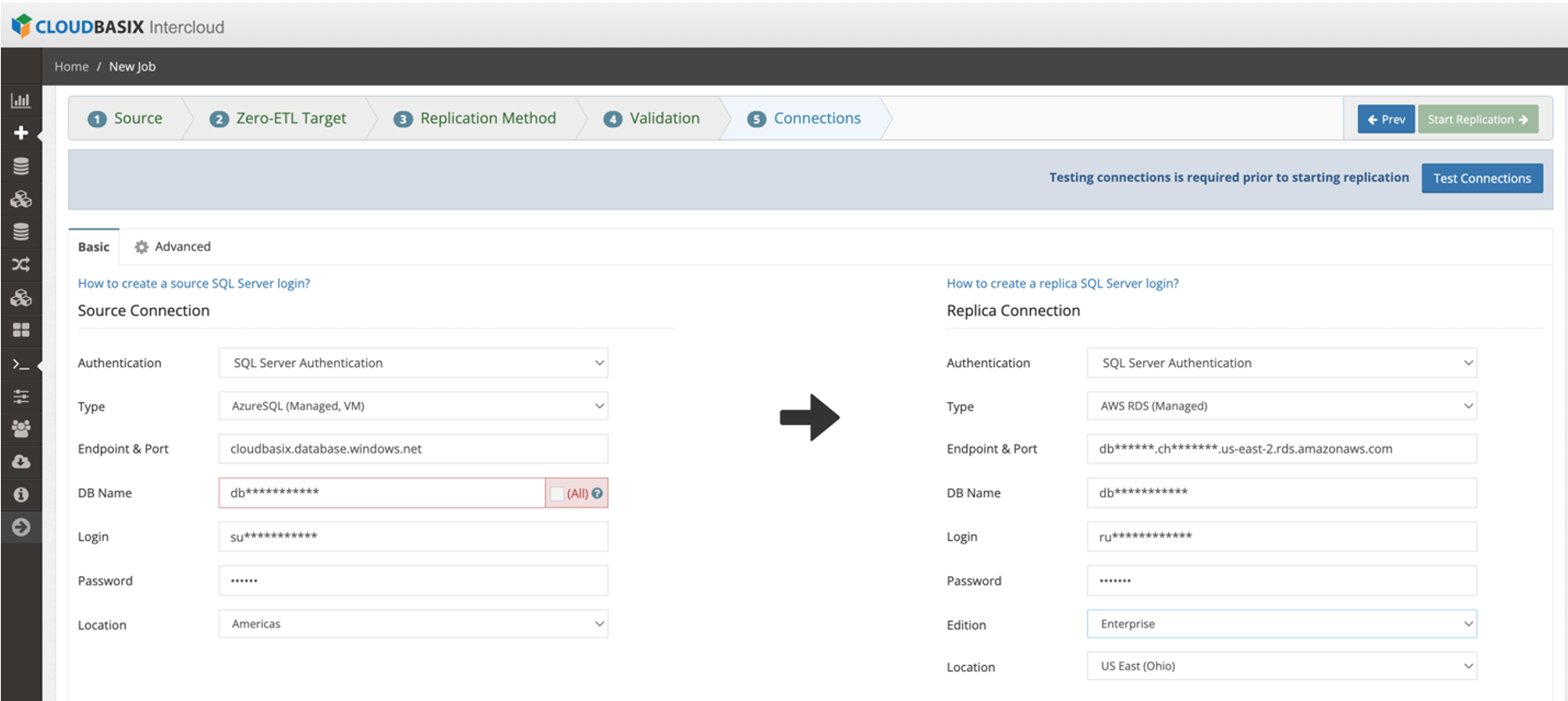
Task: Open Source Authentication dropdown
Action: 413,363
